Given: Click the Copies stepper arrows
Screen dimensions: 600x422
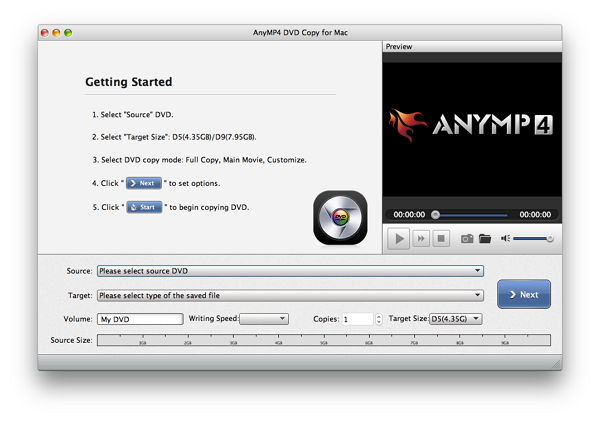Looking at the screenshot, I should click(x=378, y=319).
